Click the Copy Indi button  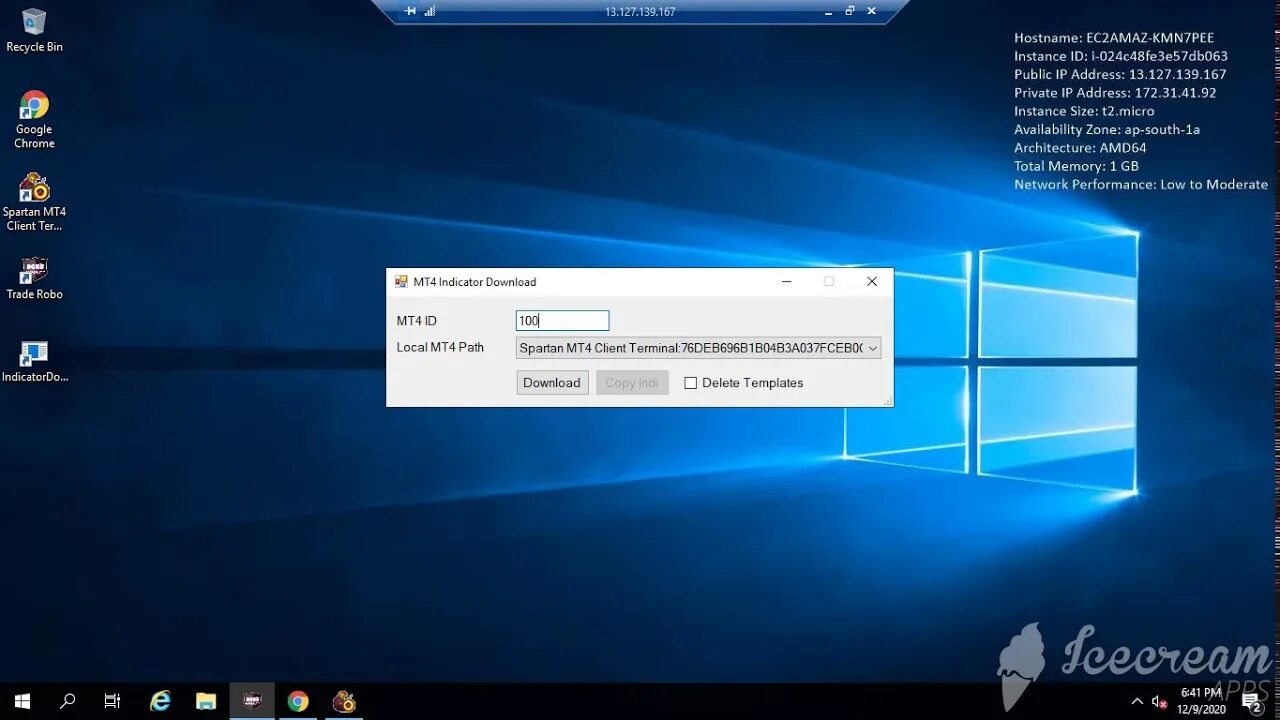point(632,383)
